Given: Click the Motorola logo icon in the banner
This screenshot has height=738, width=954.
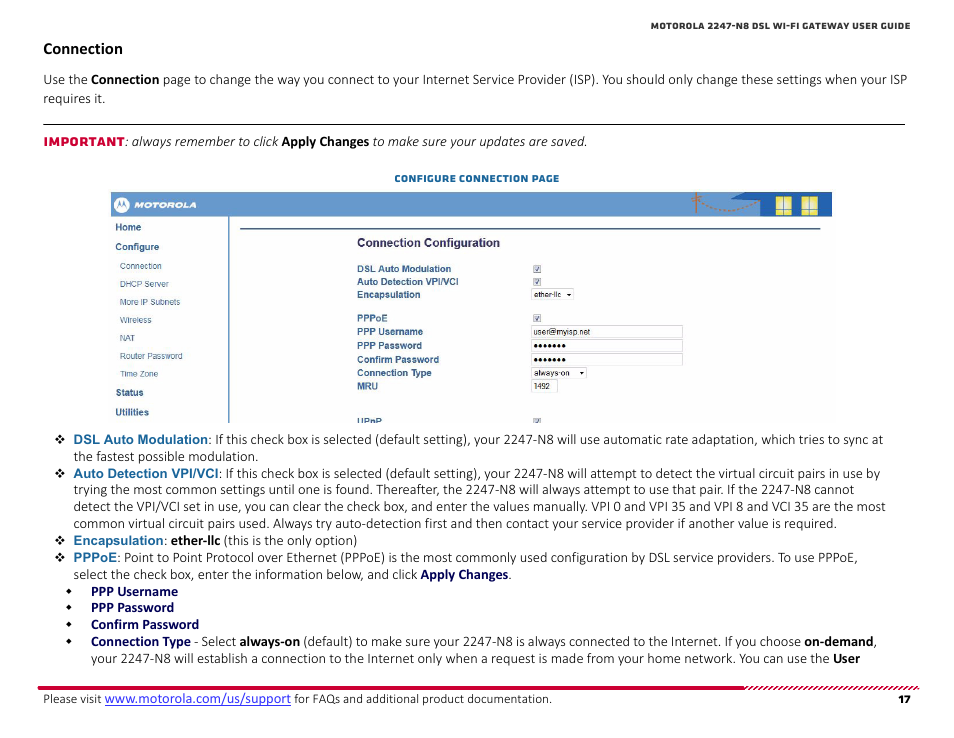Looking at the screenshot, I should pyautogui.click(x=122, y=205).
